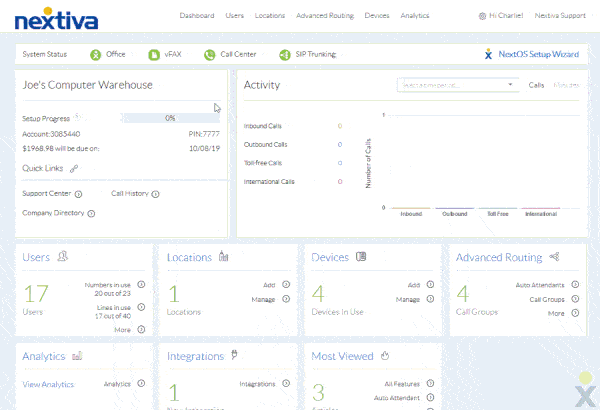
Task: Click the Office status icon
Action: [x=95, y=55]
